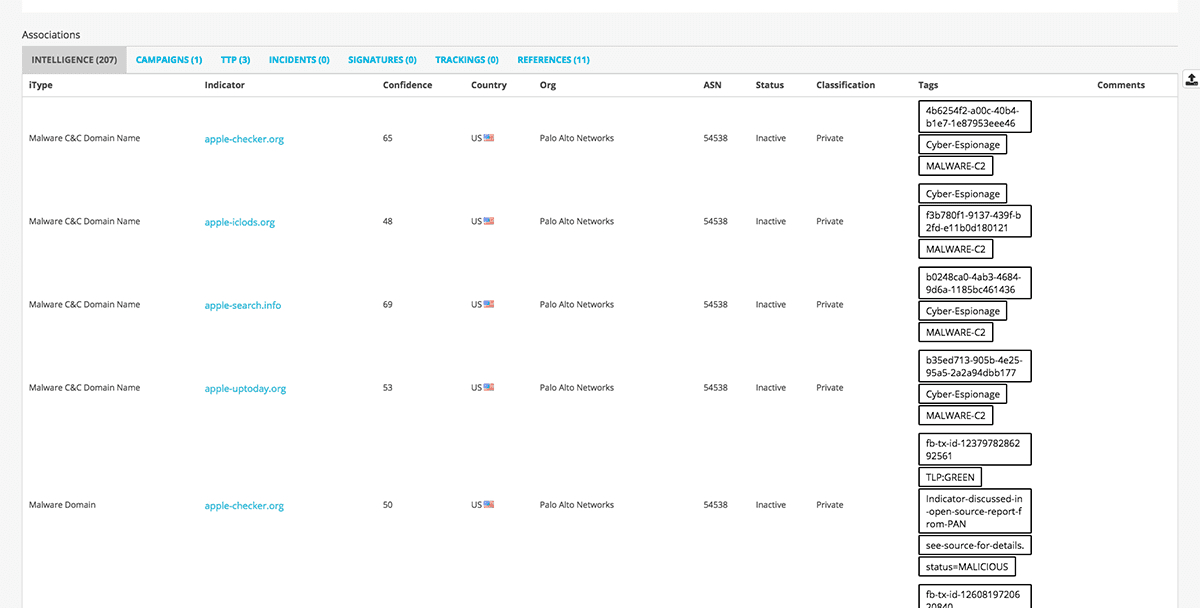Click the status=MALICIOUS tag

[966, 566]
